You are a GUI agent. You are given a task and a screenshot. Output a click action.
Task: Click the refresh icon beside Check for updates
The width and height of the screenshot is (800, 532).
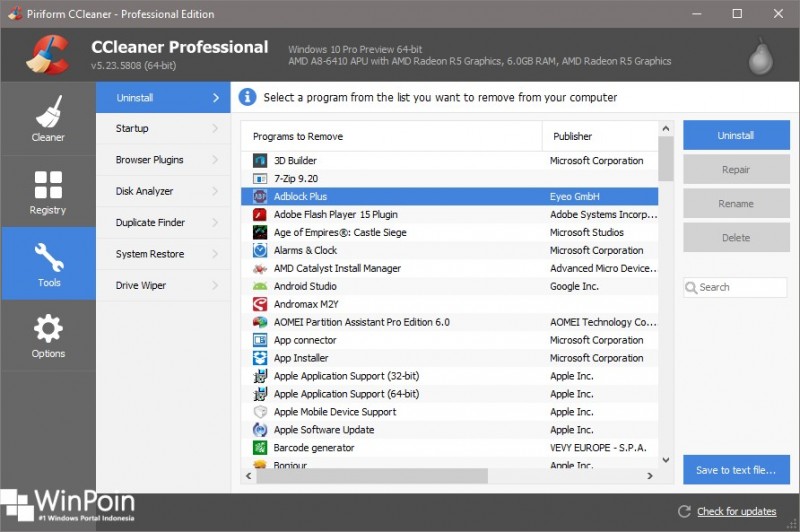684,511
